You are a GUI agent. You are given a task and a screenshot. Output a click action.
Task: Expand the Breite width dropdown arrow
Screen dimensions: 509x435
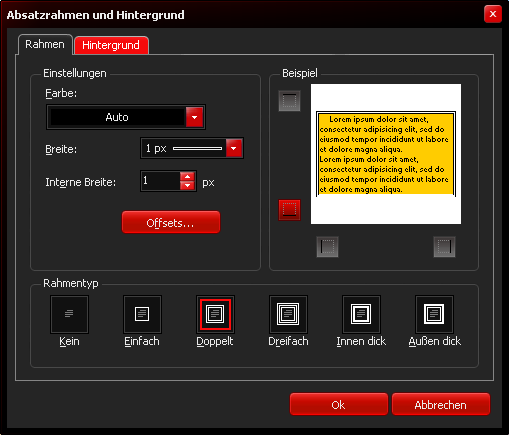234,148
